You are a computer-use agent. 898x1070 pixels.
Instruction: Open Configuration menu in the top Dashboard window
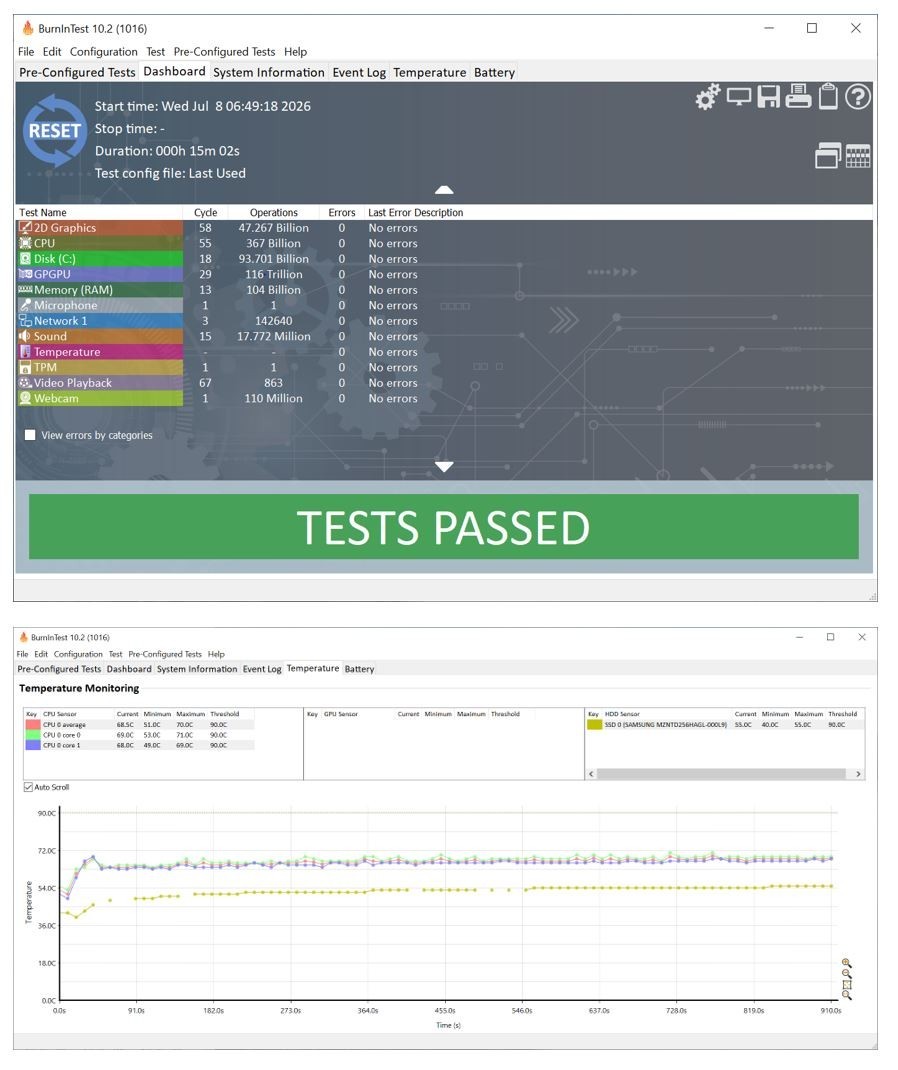[104, 52]
